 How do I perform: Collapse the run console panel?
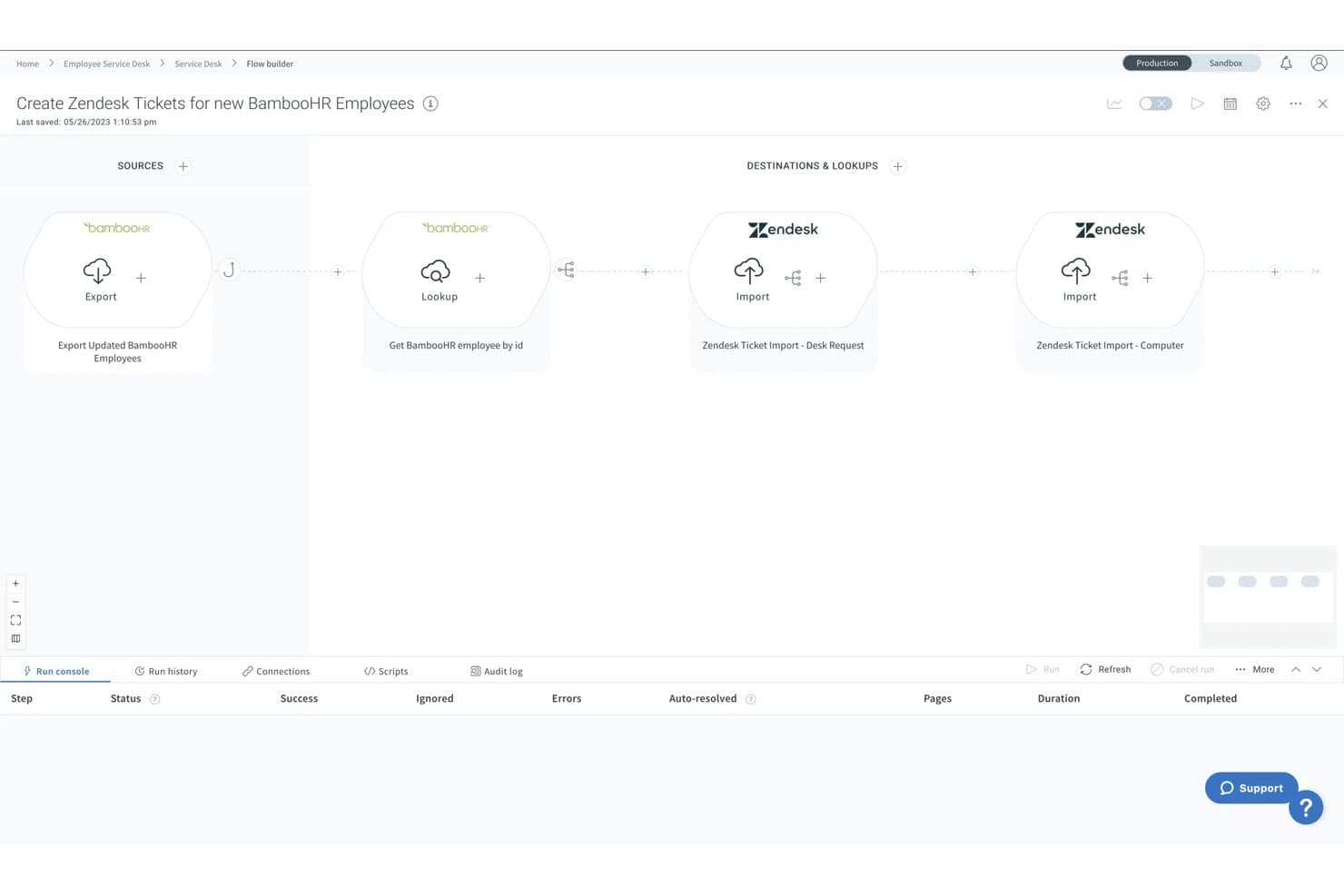[1317, 669]
